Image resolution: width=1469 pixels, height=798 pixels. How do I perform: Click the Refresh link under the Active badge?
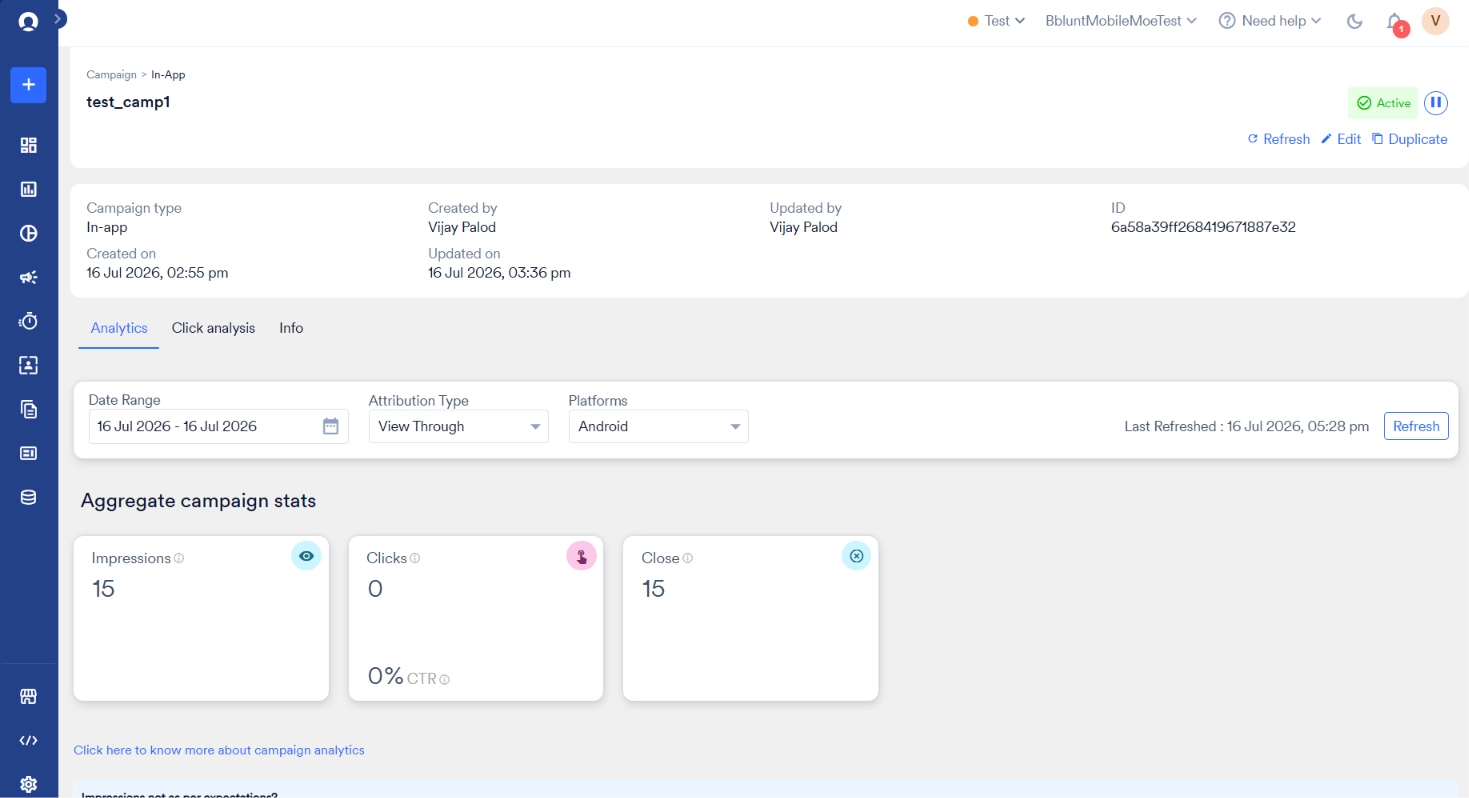tap(1278, 139)
